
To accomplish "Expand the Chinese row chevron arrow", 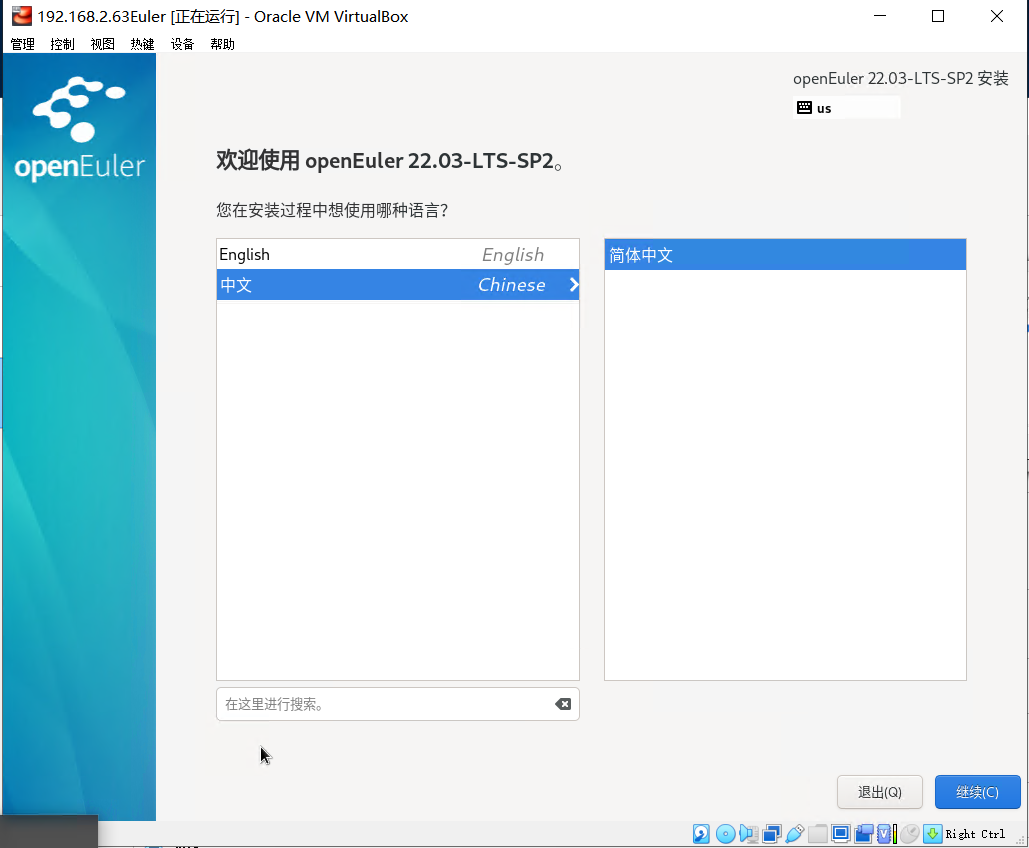I will pos(574,285).
